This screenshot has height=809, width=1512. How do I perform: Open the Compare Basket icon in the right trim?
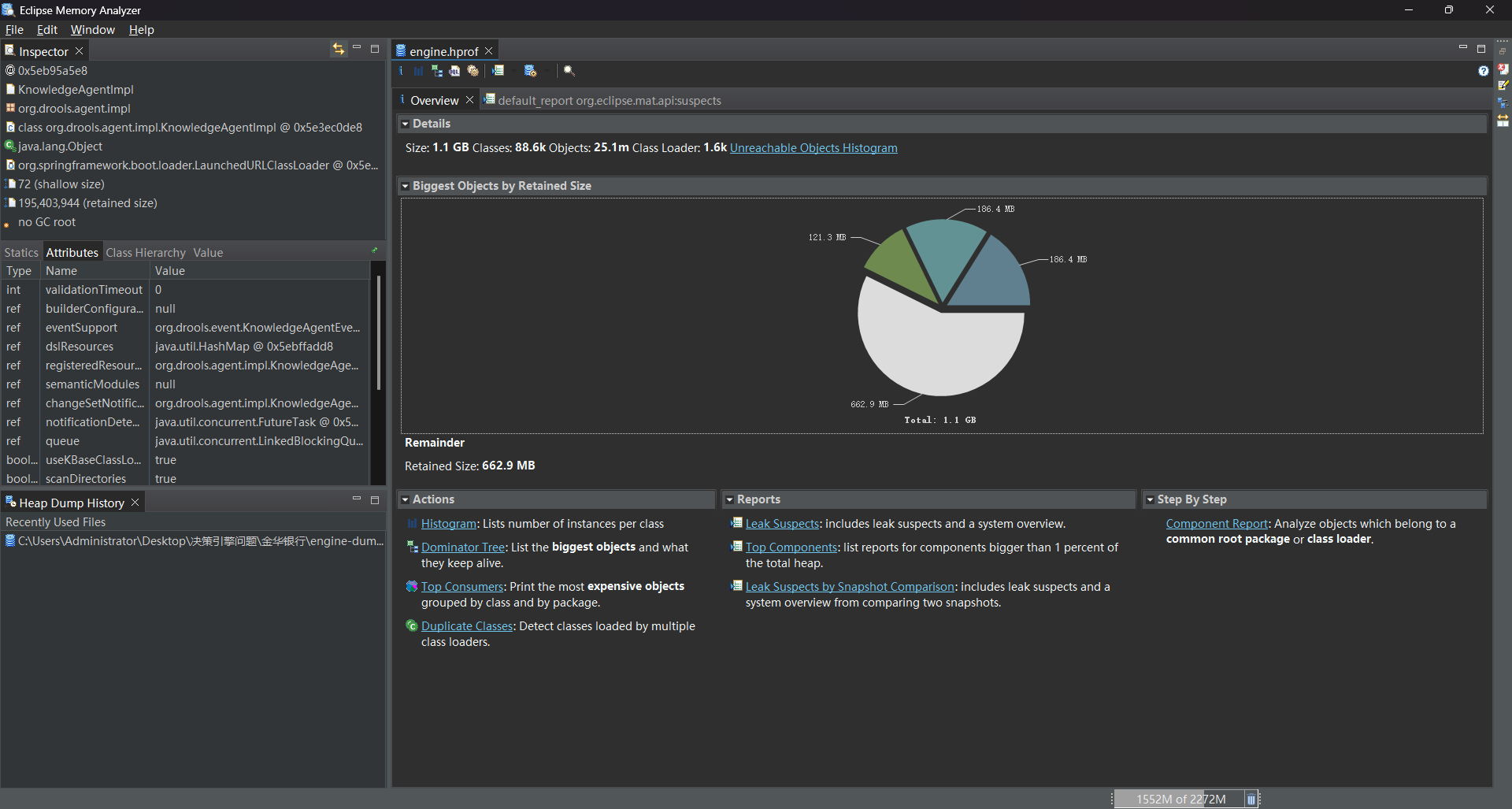pos(1503,121)
